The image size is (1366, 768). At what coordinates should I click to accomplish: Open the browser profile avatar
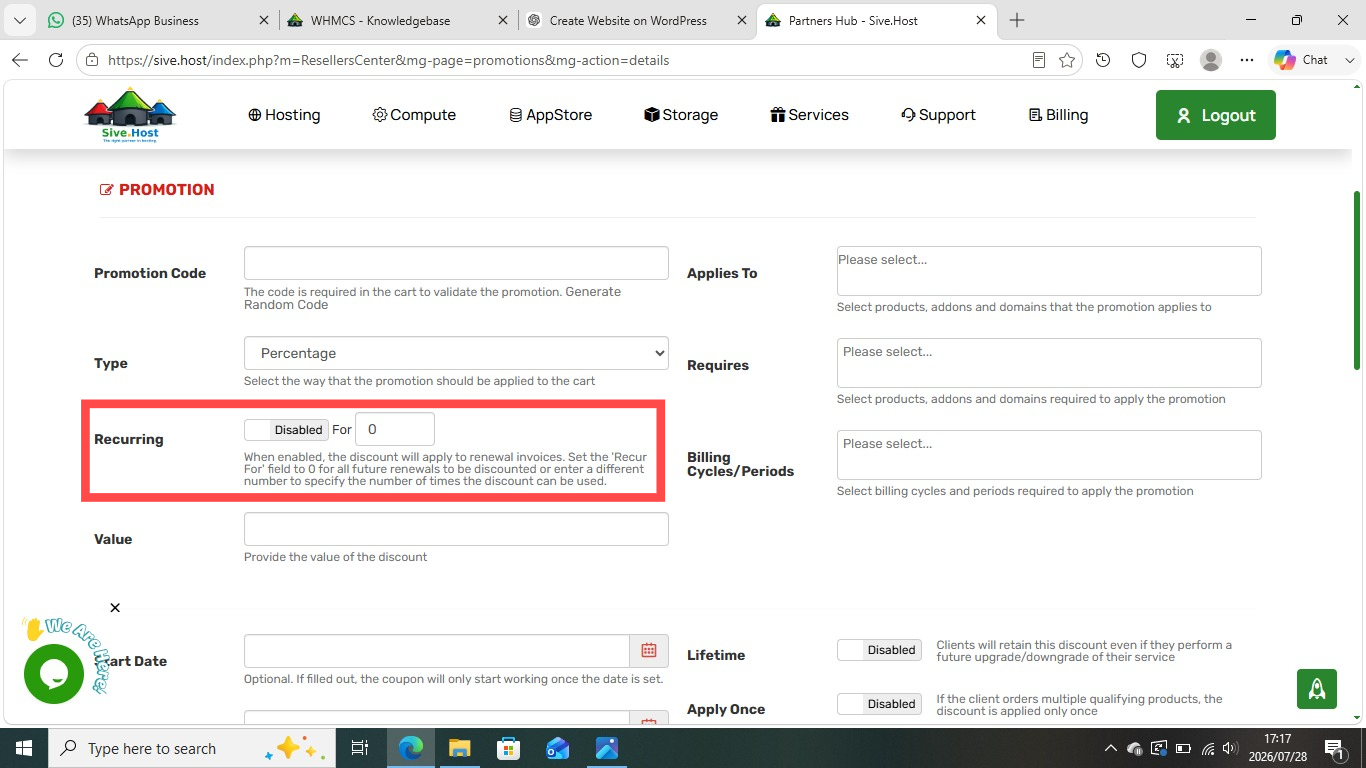click(1211, 60)
